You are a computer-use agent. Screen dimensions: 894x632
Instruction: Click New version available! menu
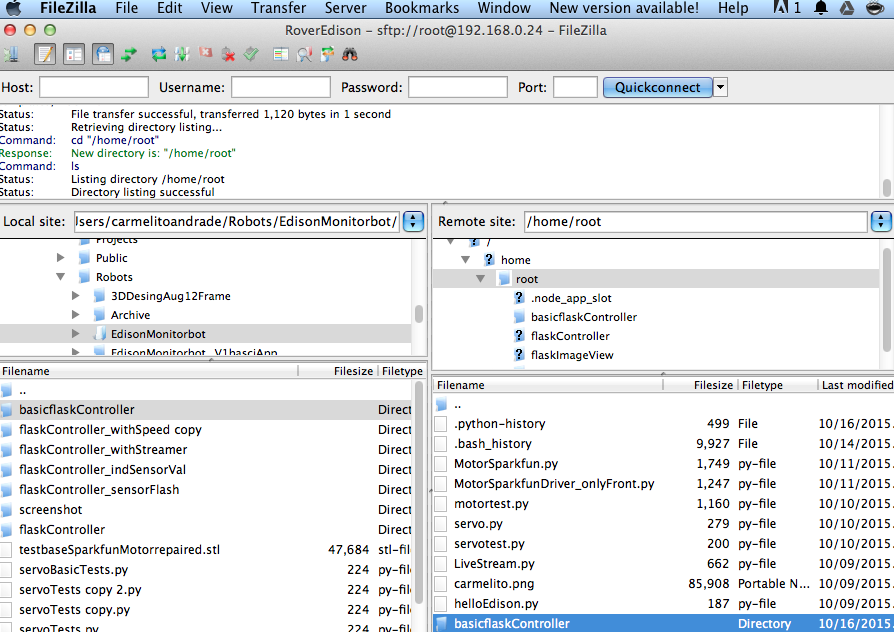(x=624, y=8)
